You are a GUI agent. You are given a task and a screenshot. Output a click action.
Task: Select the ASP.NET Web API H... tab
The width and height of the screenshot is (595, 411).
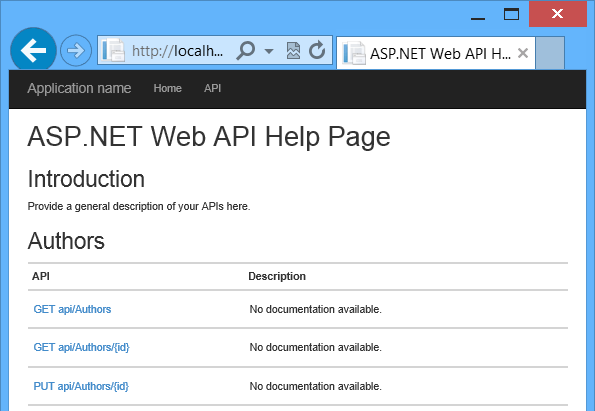tap(436, 53)
